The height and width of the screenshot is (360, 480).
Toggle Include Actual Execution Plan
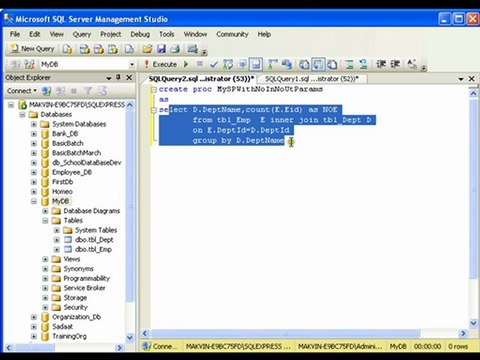(x=273, y=64)
